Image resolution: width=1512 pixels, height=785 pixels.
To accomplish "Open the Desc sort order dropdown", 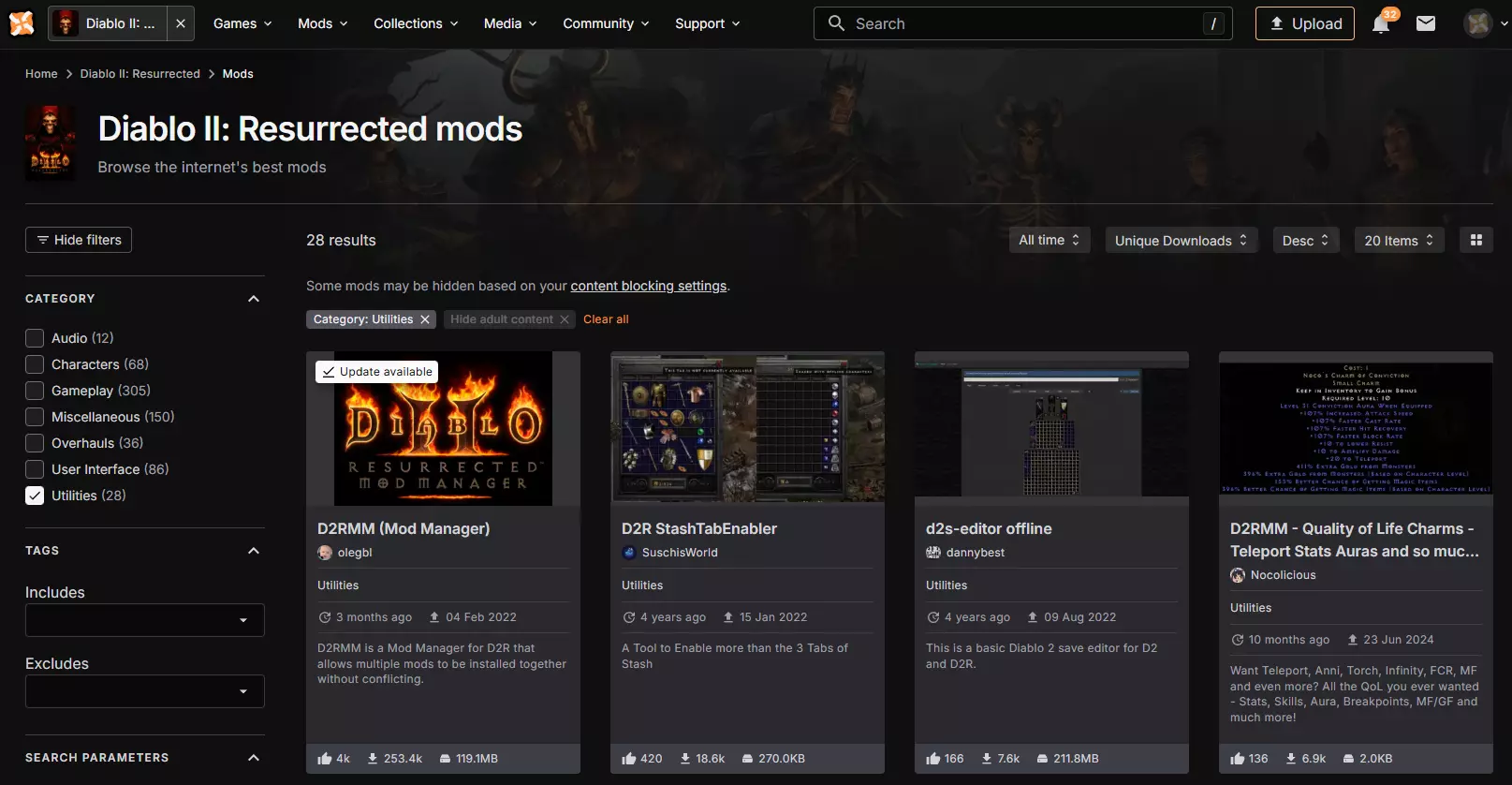I will point(1306,241).
